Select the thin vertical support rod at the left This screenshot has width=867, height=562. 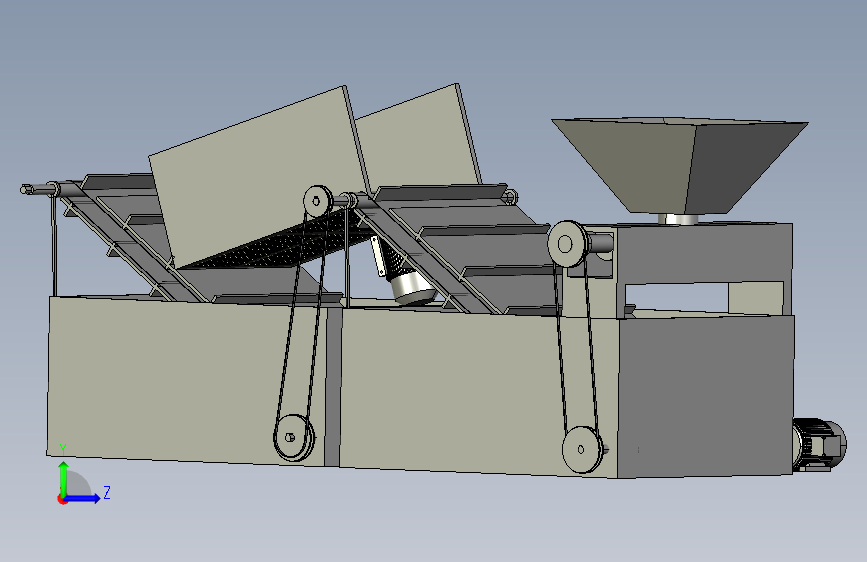(x=54, y=246)
